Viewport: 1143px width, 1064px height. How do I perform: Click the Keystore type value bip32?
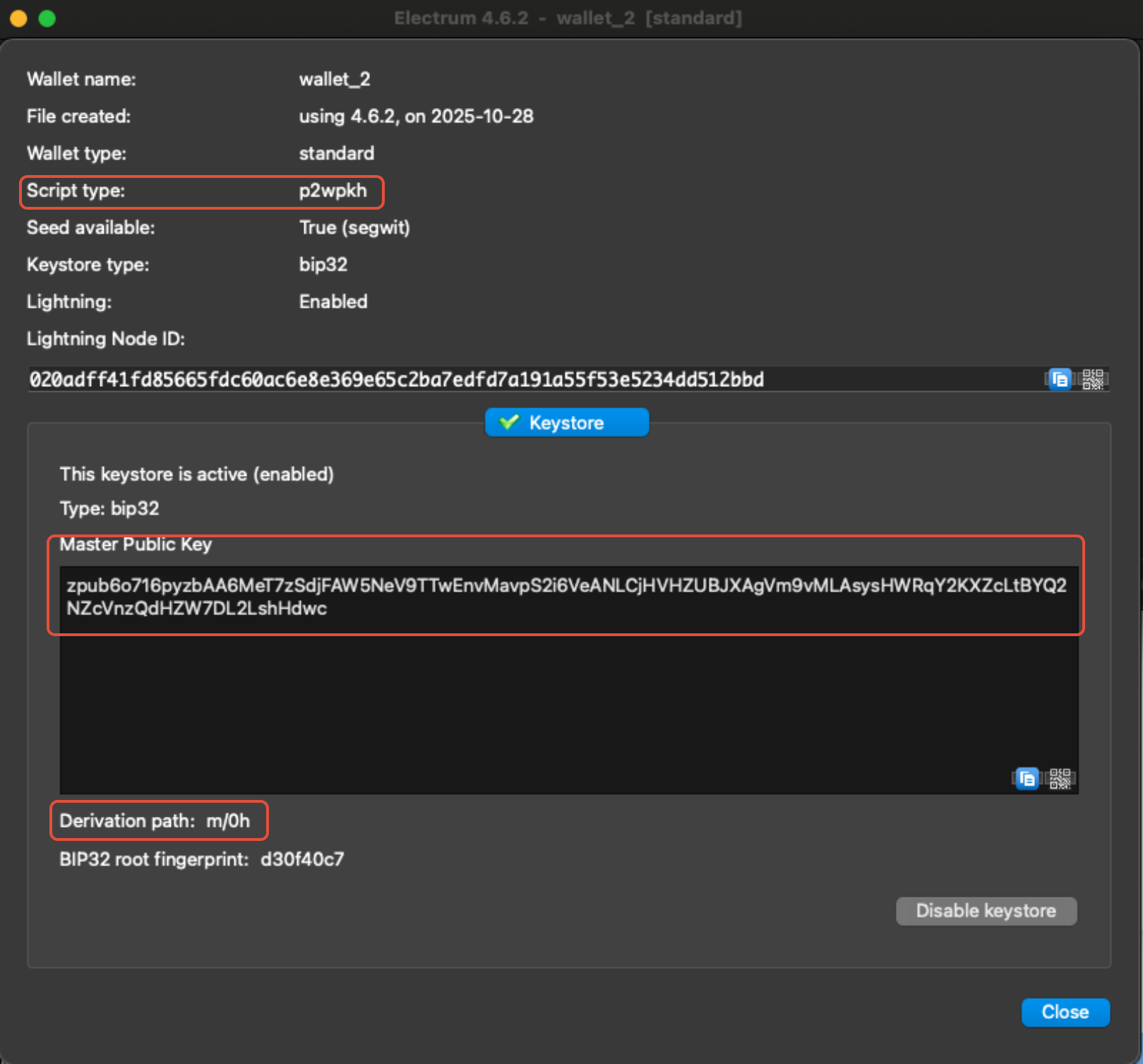click(x=323, y=265)
